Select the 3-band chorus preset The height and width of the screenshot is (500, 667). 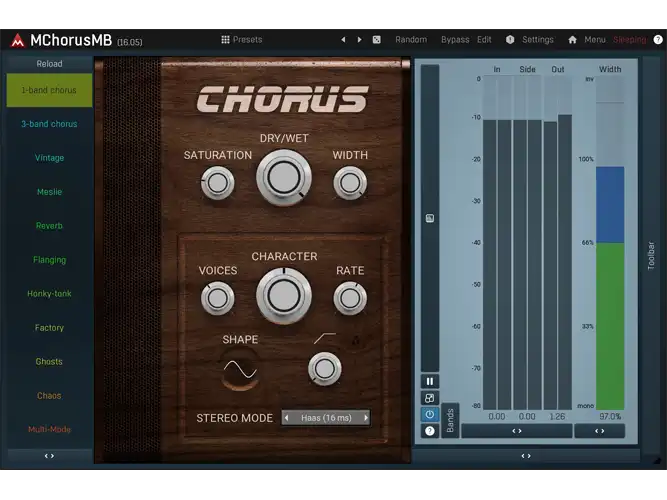pyautogui.click(x=49, y=124)
